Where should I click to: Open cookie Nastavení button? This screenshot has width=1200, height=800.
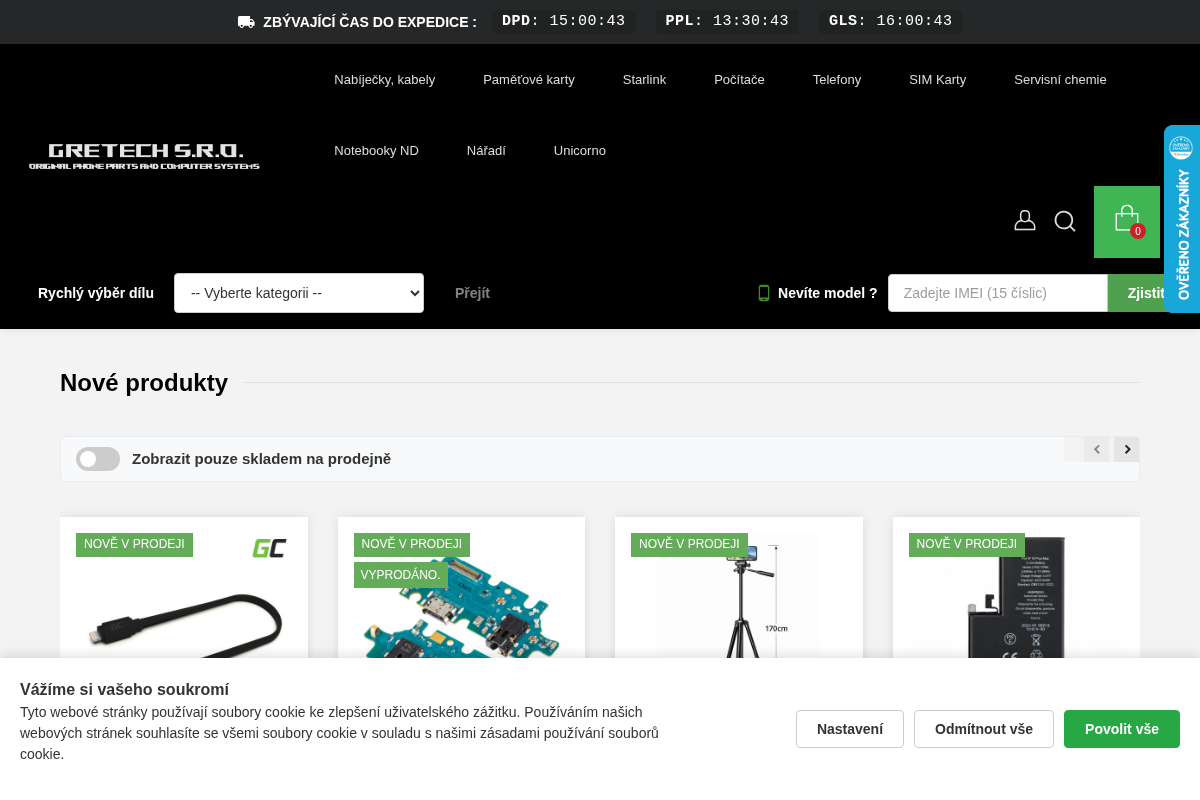point(850,729)
